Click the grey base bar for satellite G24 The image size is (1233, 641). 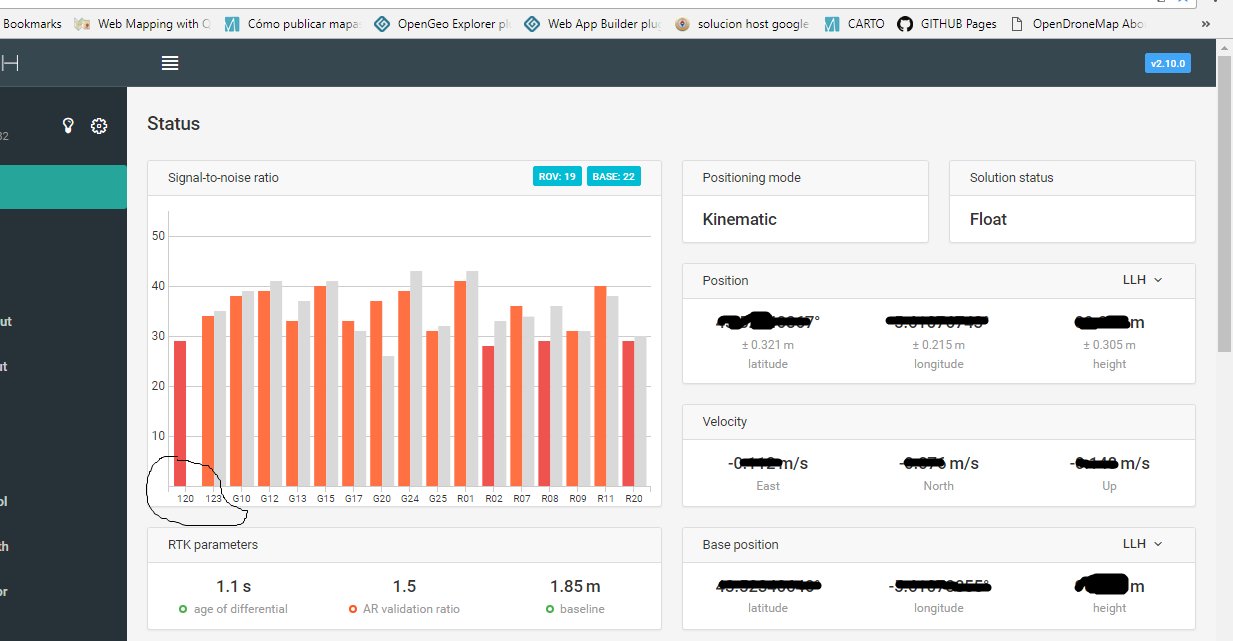click(416, 378)
